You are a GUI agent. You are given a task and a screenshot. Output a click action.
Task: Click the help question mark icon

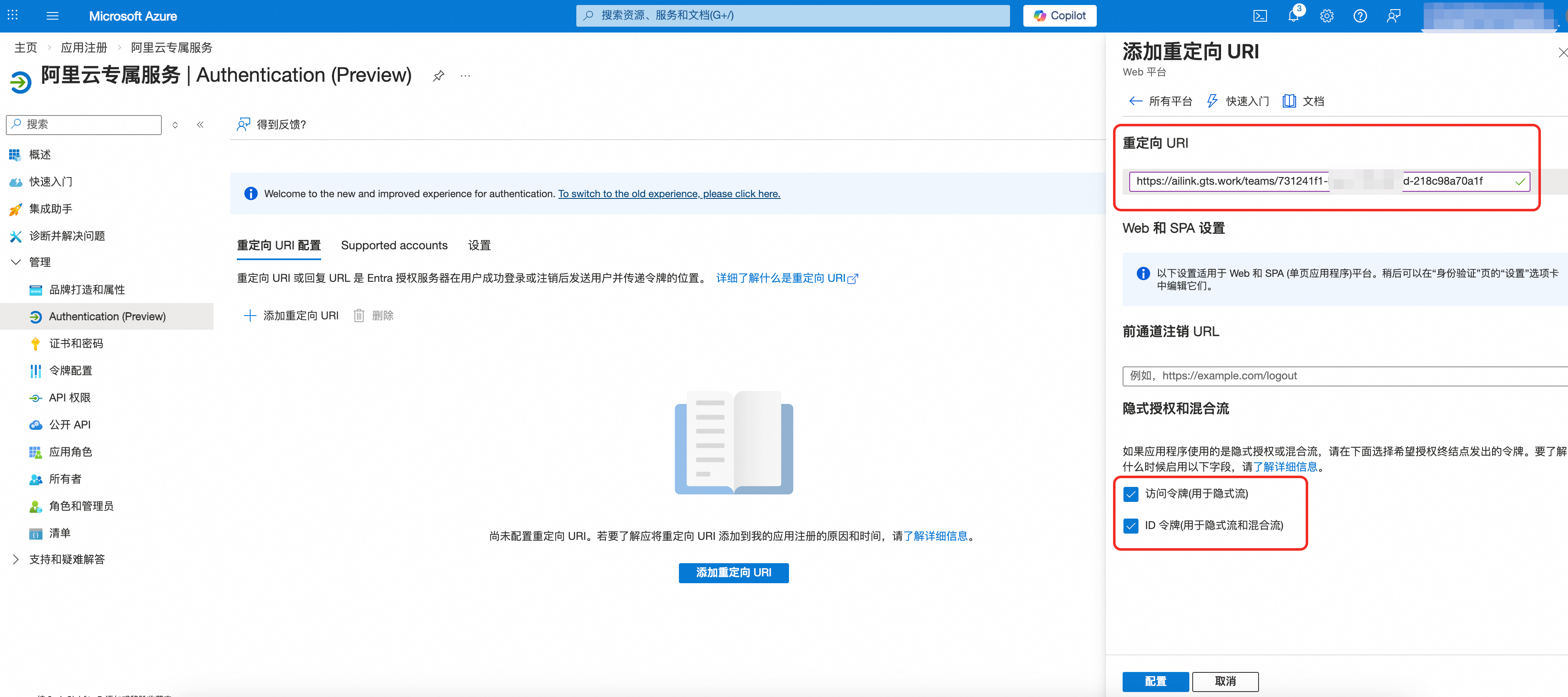point(1360,16)
